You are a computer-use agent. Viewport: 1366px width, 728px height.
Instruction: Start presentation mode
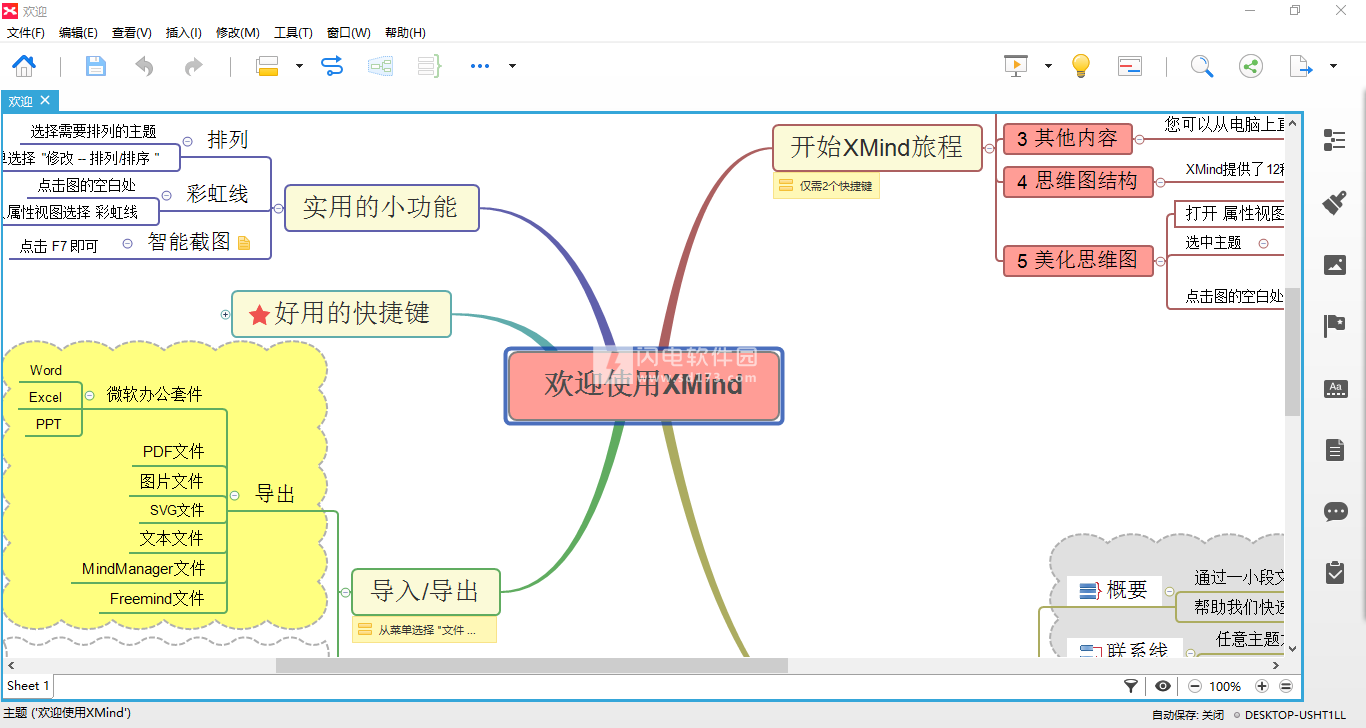(1016, 66)
